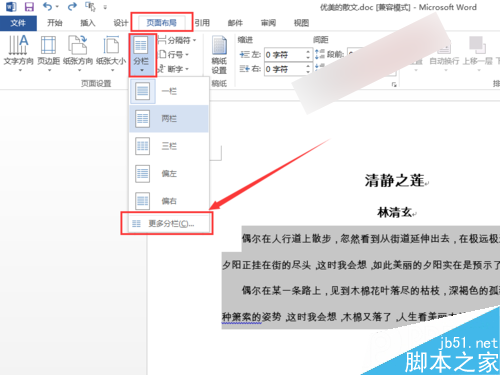Choose the 一栏 one column option
The image size is (500, 375).
point(169,91)
